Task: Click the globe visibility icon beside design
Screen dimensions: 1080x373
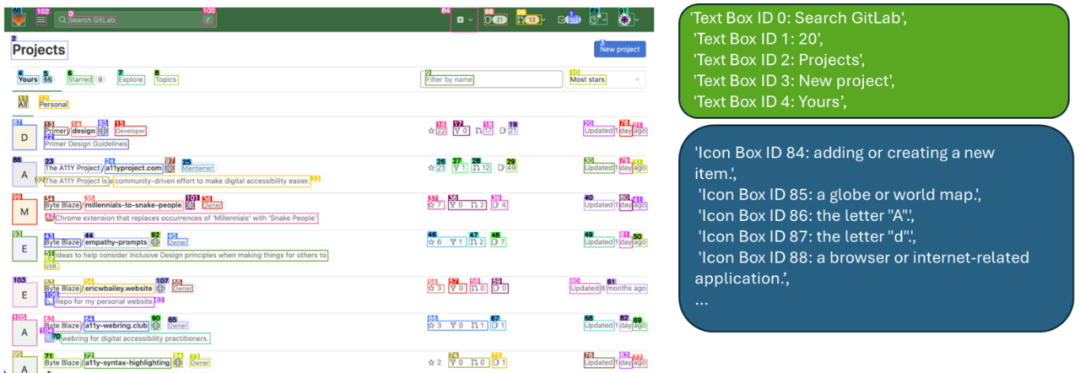Action: tap(103, 130)
